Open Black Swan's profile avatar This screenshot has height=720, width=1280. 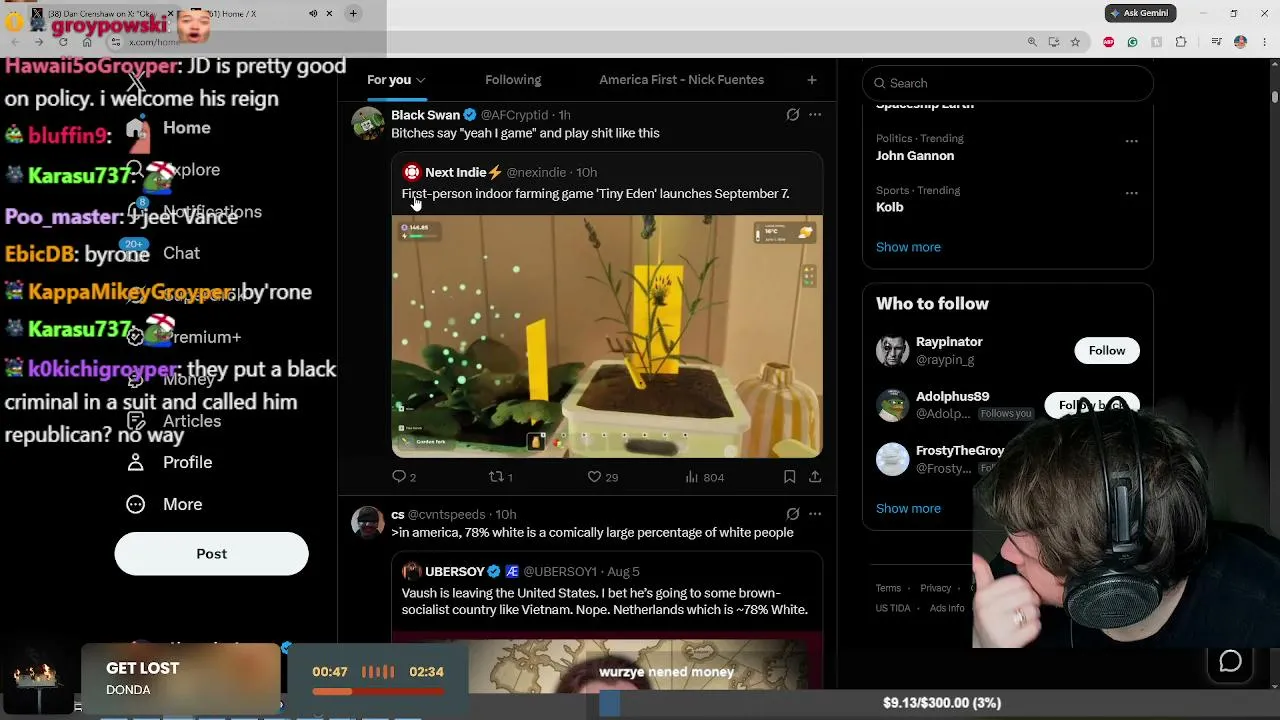click(x=368, y=124)
